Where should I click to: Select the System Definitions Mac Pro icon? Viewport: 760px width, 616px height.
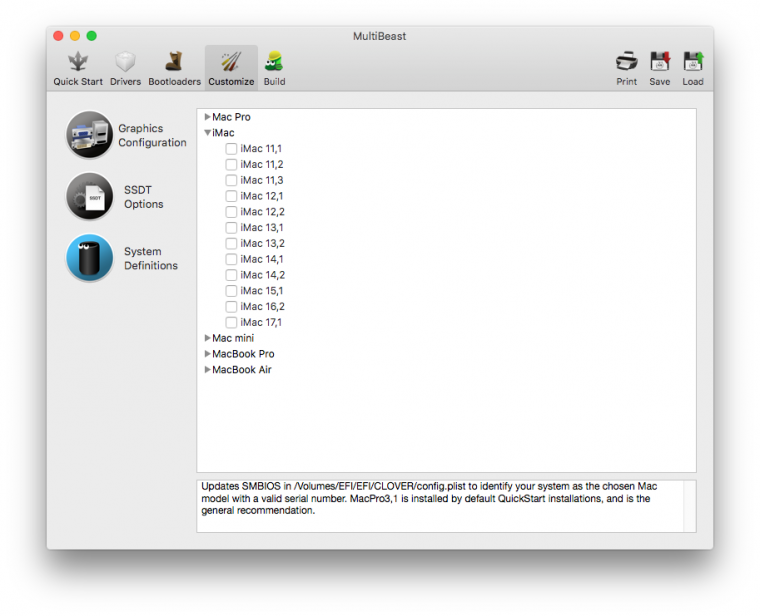[90, 258]
